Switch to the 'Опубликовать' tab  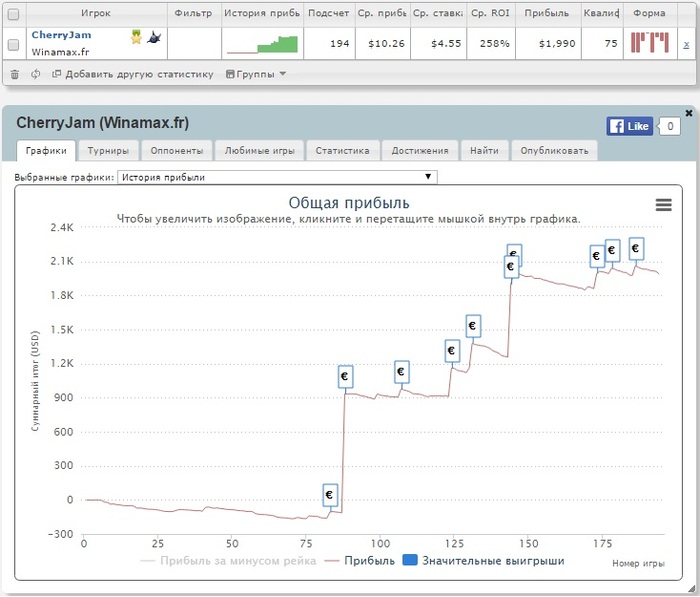click(554, 151)
